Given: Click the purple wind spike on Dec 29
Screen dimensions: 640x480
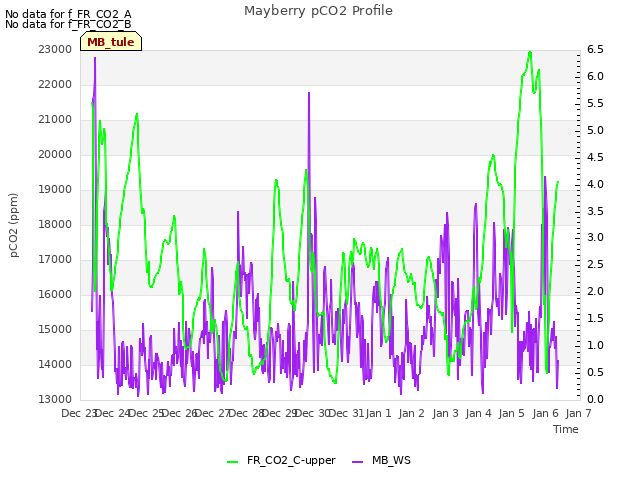Looking at the screenshot, I should point(309,93).
